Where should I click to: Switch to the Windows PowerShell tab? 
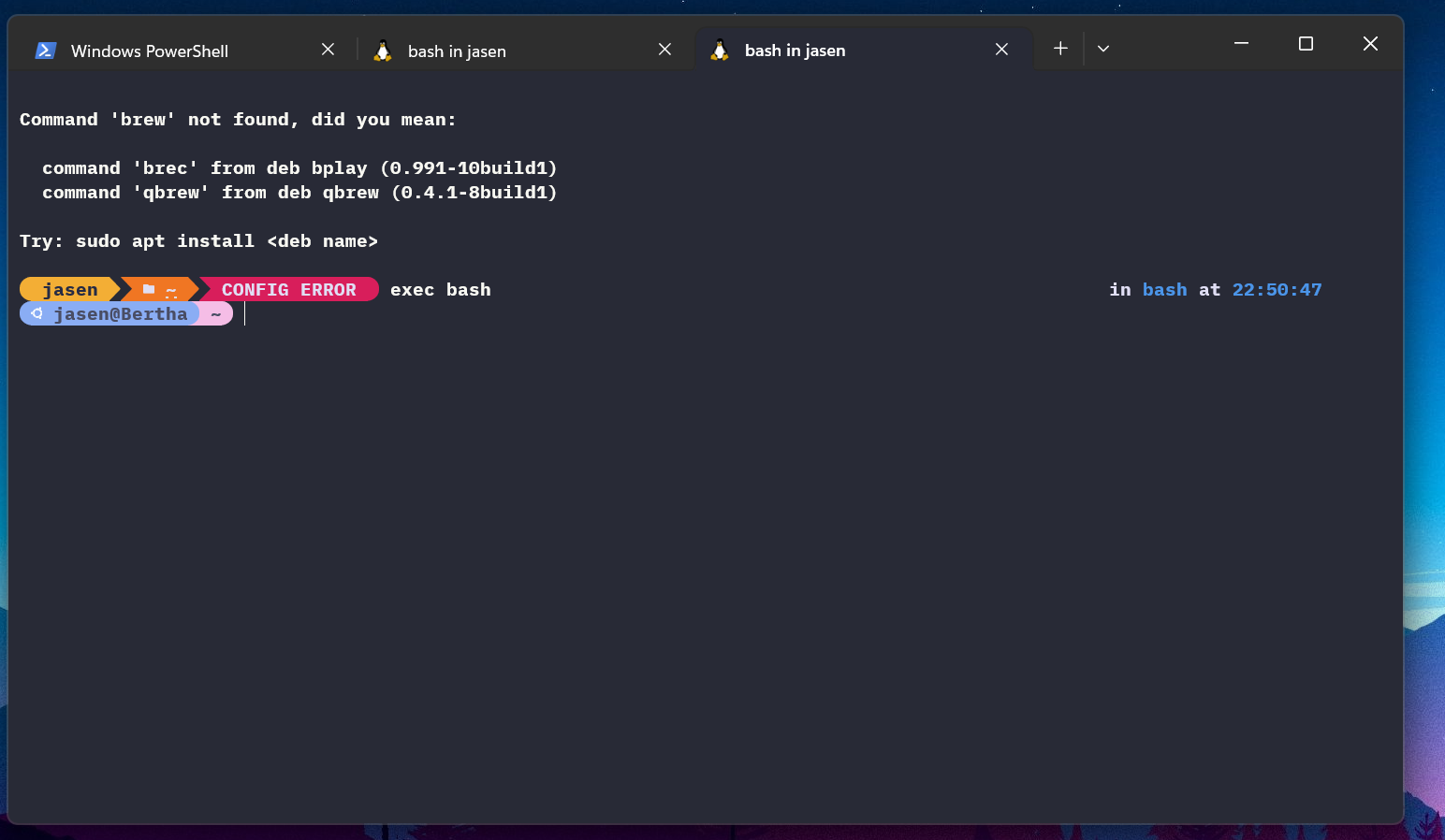tap(150, 51)
